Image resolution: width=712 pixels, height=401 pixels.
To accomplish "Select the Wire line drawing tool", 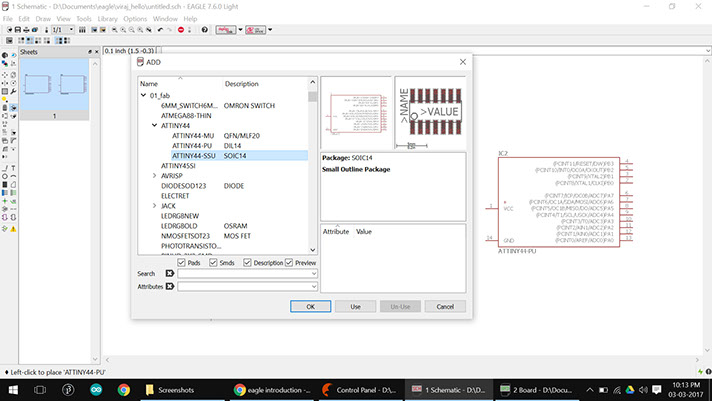I will 5,168.
